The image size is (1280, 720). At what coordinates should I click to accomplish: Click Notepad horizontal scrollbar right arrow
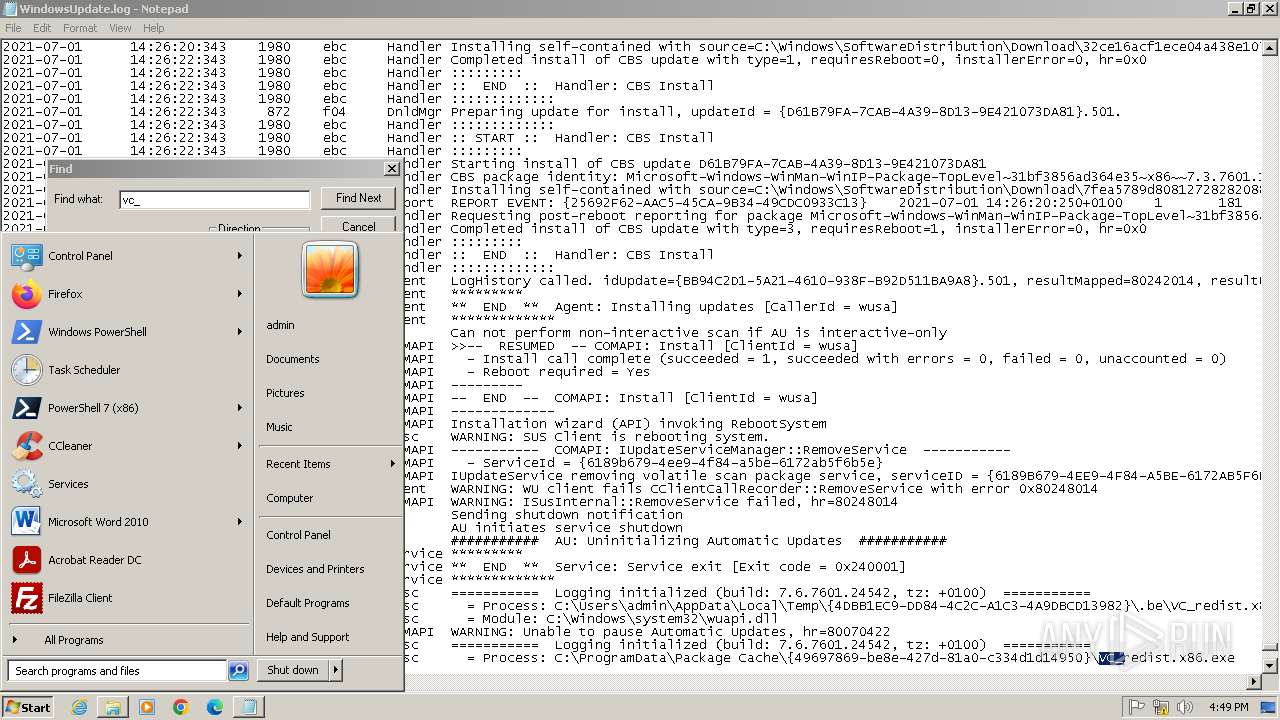pyautogui.click(x=1254, y=682)
